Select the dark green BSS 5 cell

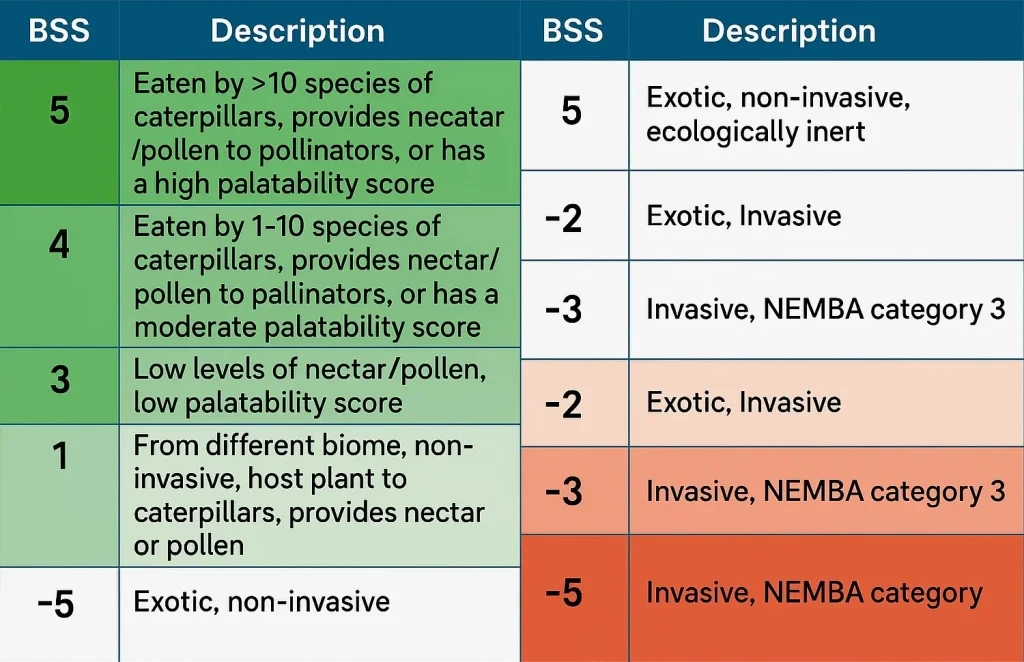tap(59, 133)
